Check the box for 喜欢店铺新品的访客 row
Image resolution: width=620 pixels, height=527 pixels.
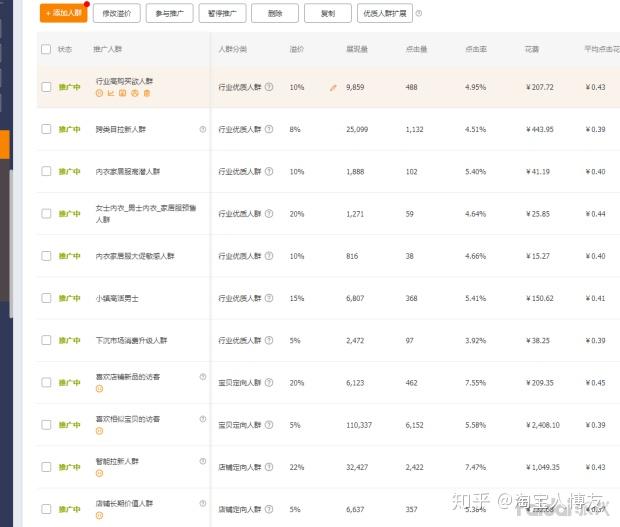click(x=46, y=382)
